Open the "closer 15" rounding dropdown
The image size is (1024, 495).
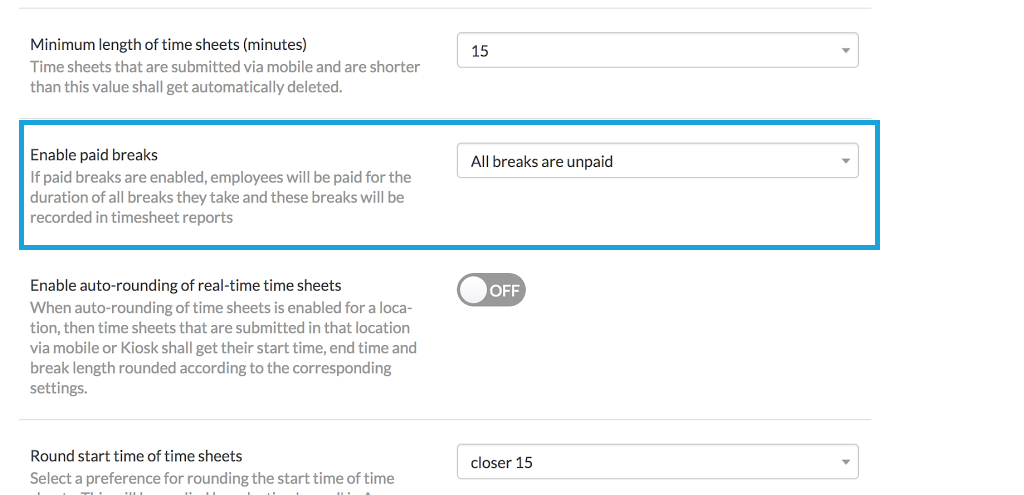656,462
